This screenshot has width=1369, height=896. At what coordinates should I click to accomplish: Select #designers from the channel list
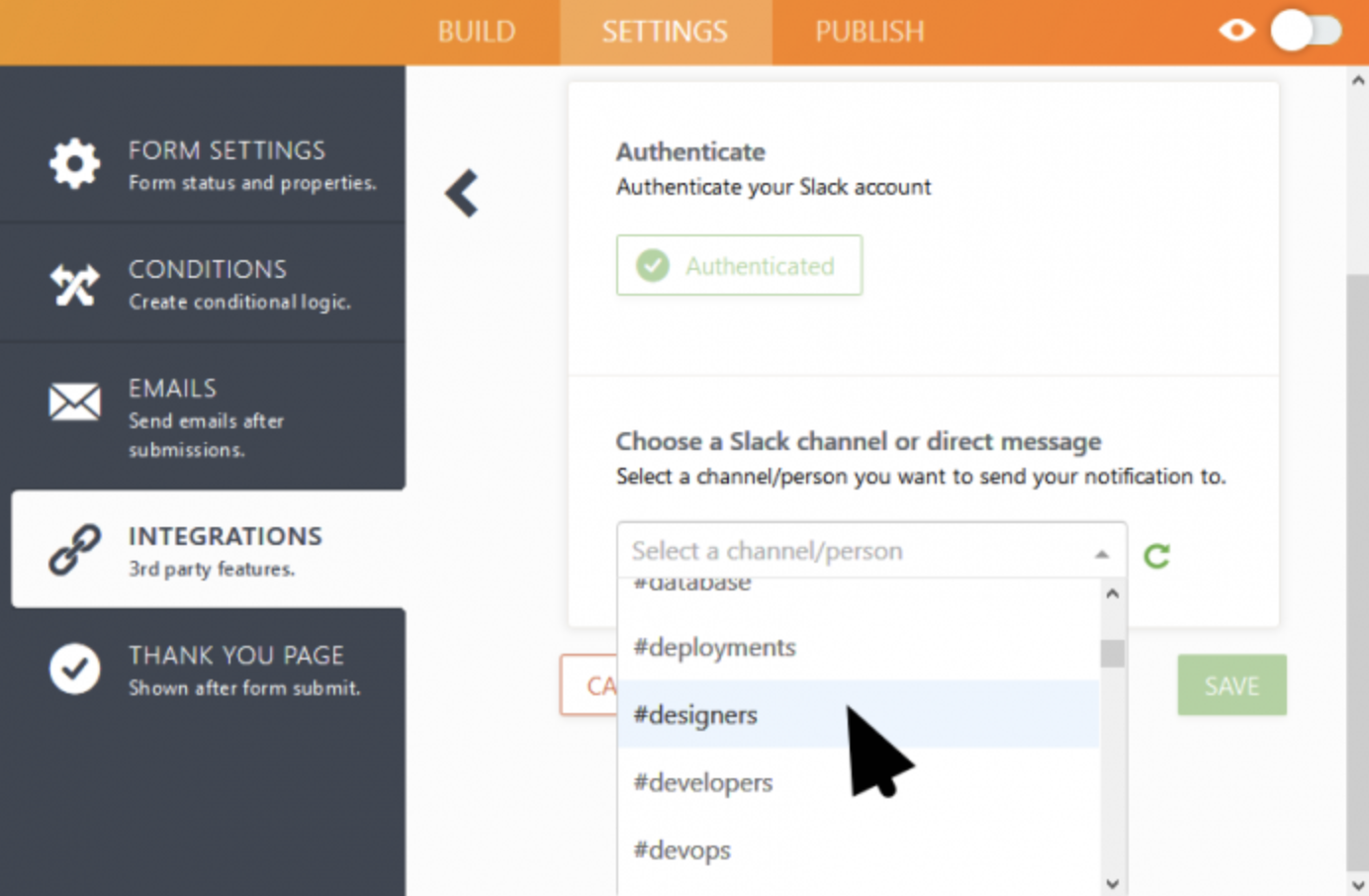695,715
